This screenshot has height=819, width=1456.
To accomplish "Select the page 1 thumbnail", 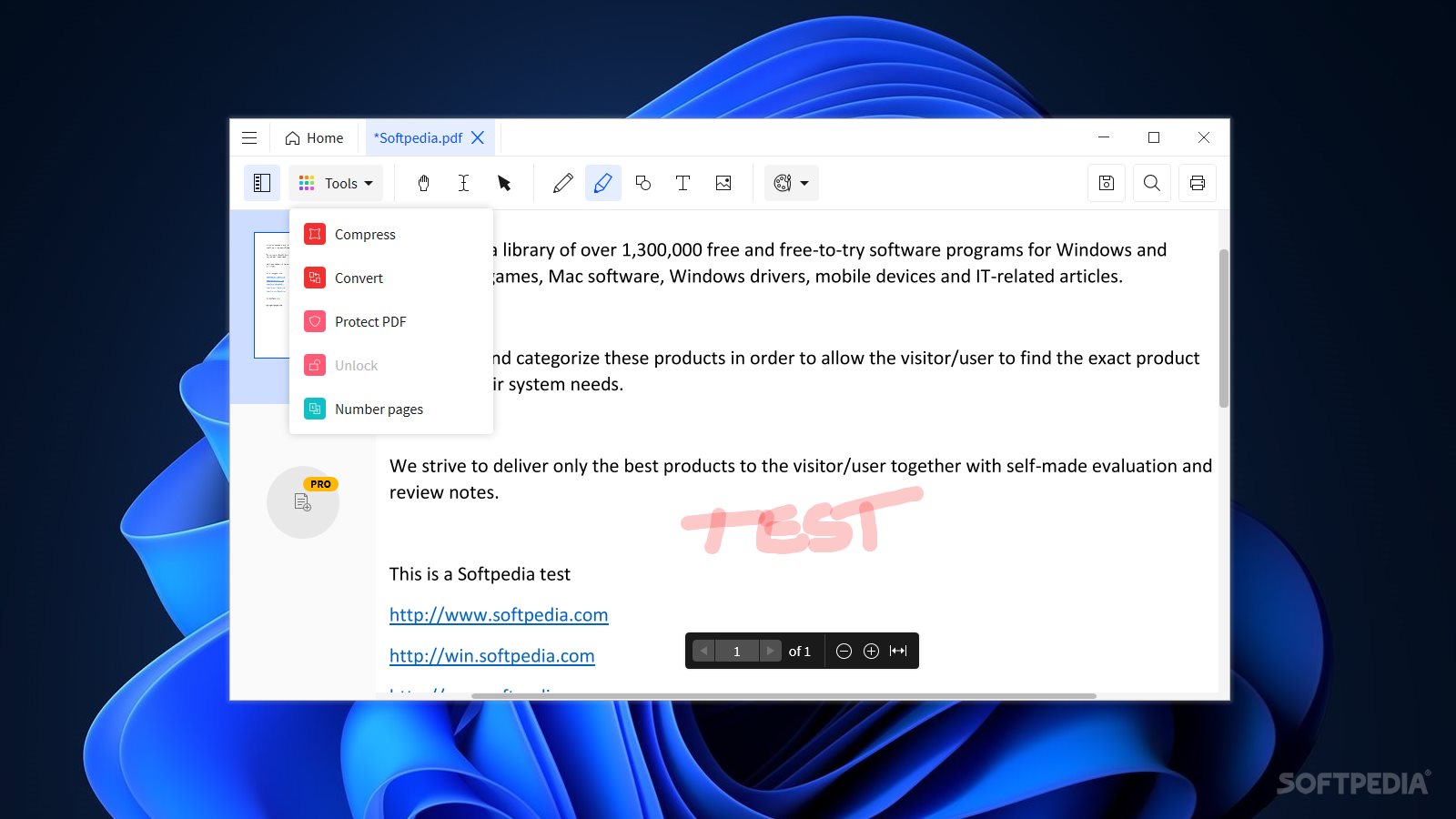I will pos(271,295).
